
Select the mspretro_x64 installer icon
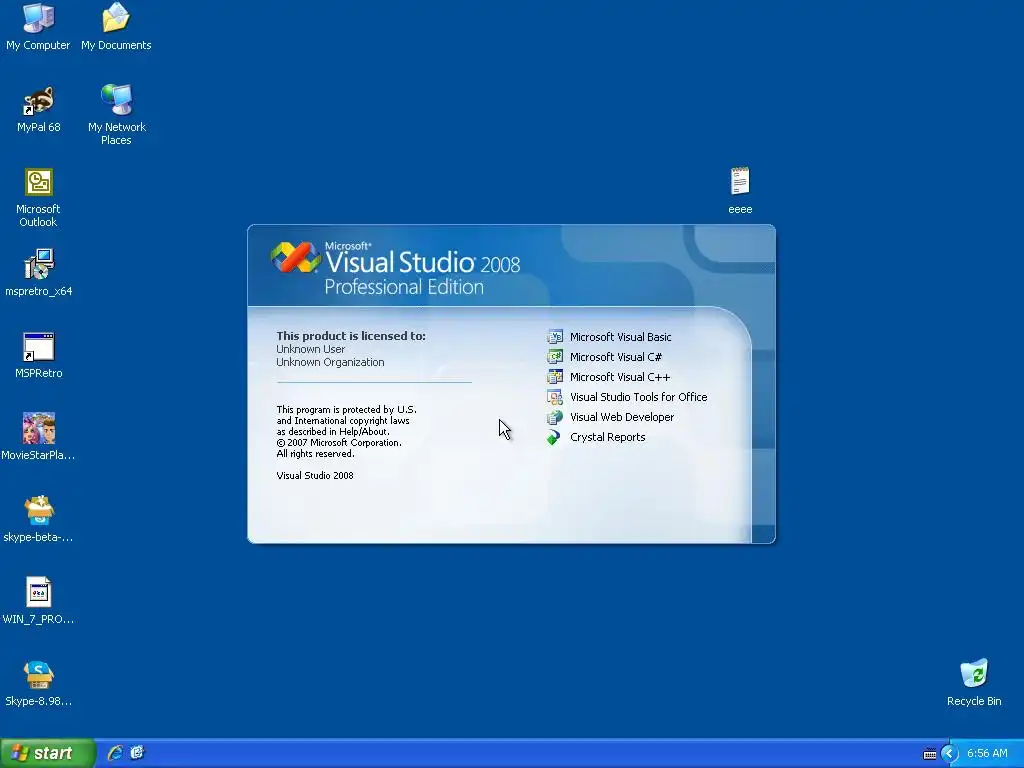(39, 264)
